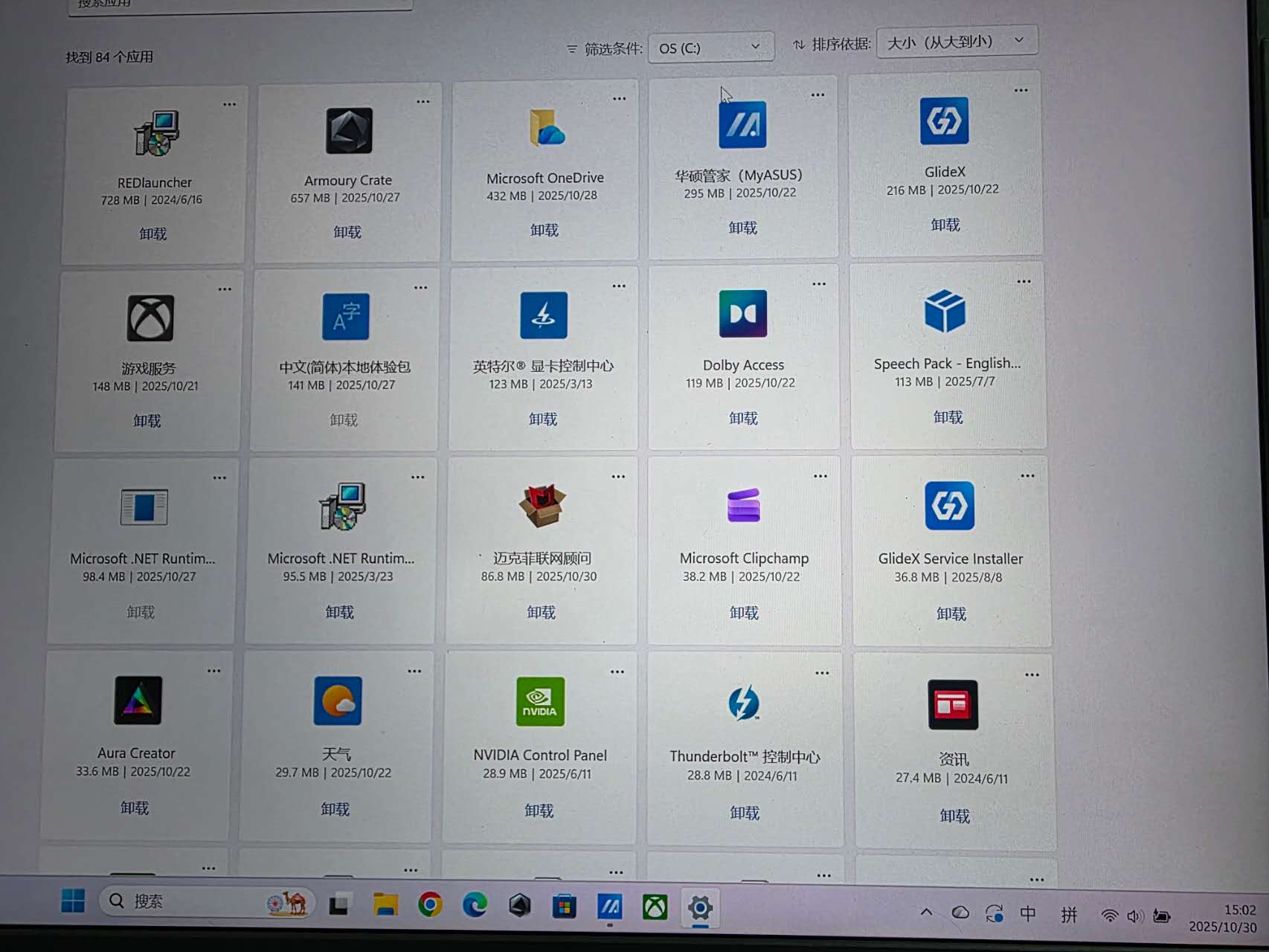Click the Aura Creator app icon
This screenshot has height=952, width=1269.
click(x=138, y=700)
